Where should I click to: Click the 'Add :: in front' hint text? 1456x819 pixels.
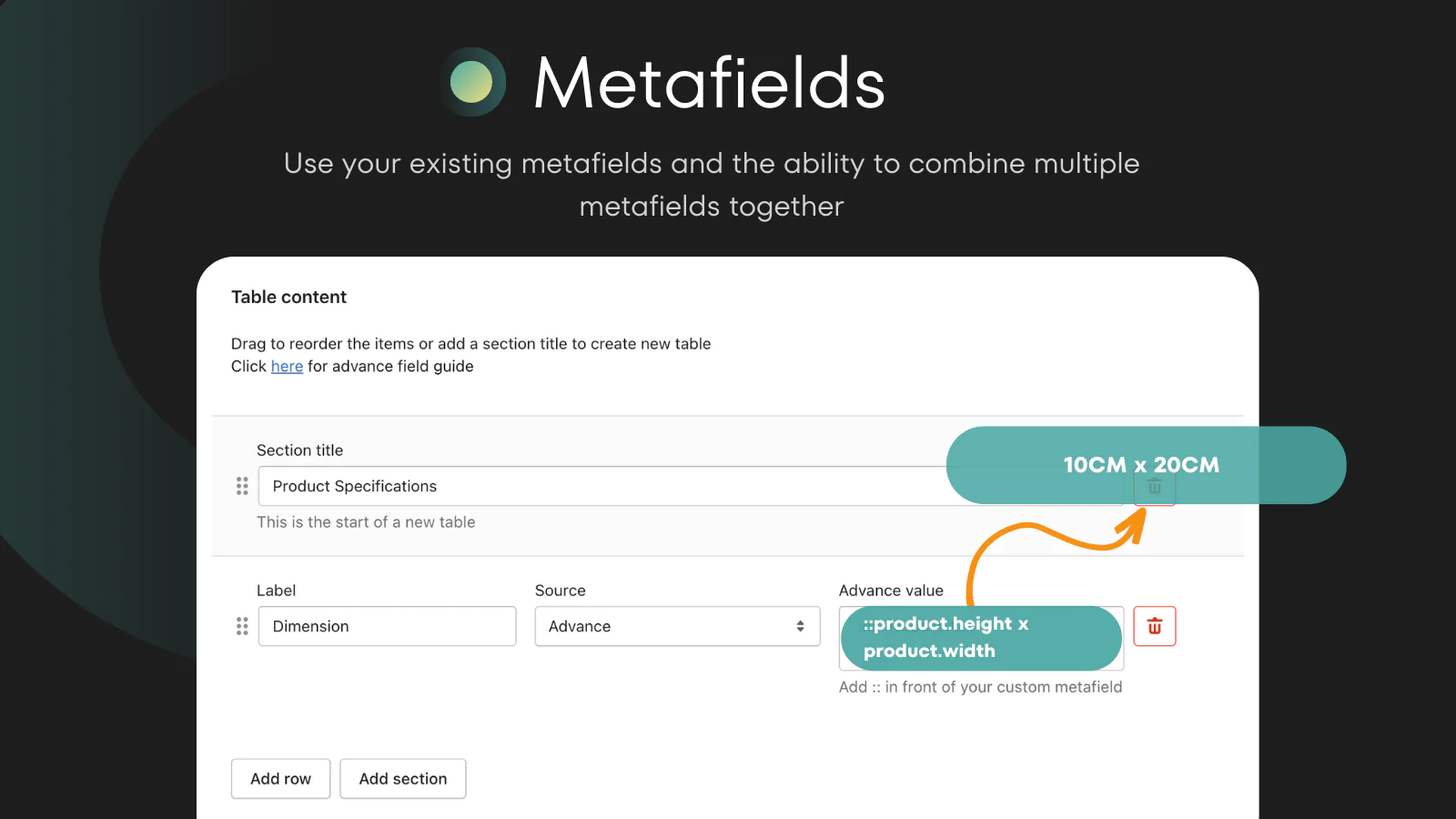point(980,687)
